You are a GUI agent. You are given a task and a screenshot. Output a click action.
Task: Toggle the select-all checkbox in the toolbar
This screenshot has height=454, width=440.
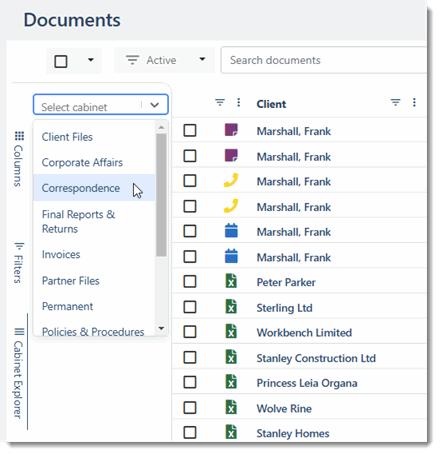[61, 61]
